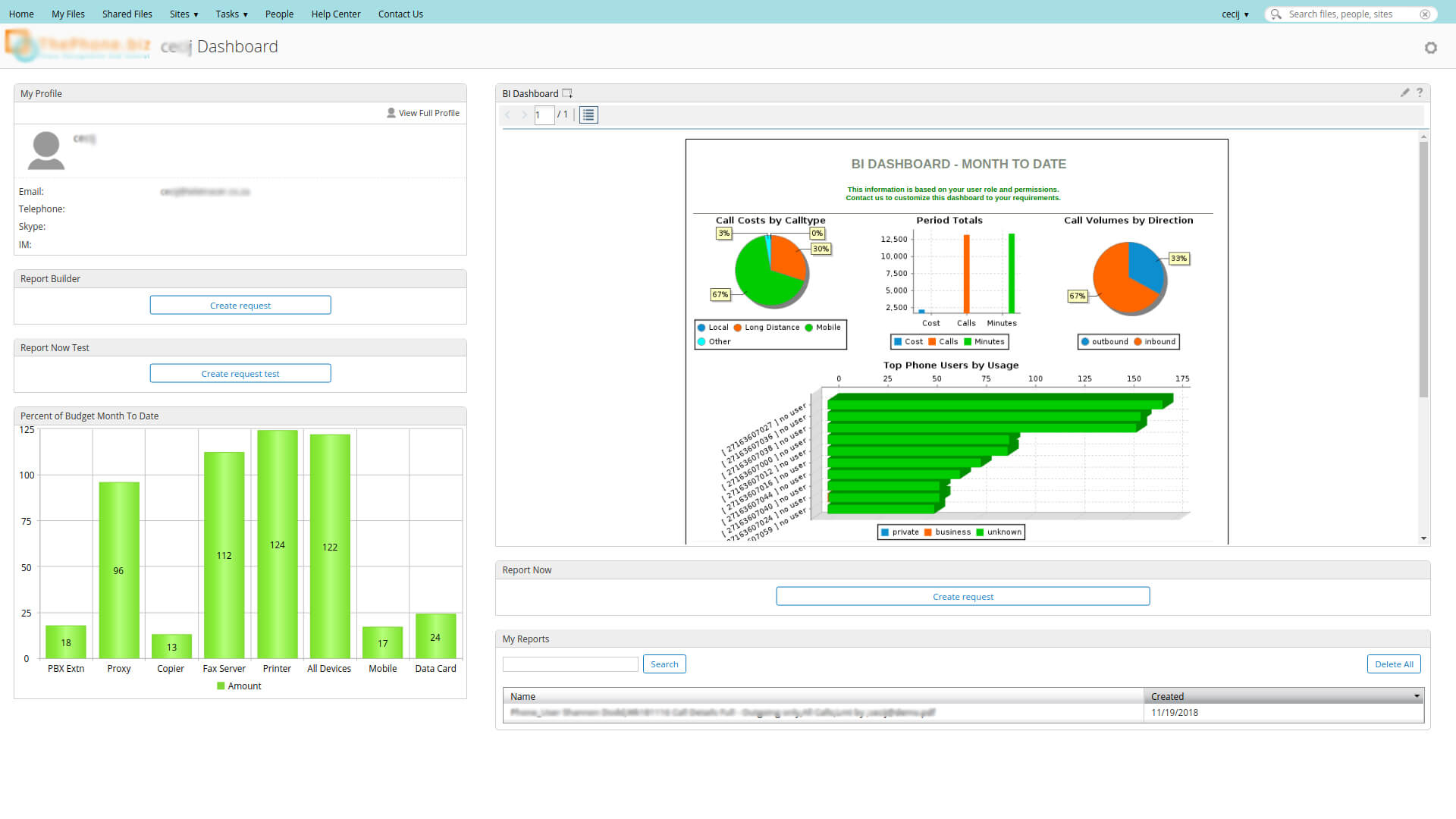
Task: Go to the People menu item
Action: pyautogui.click(x=279, y=14)
